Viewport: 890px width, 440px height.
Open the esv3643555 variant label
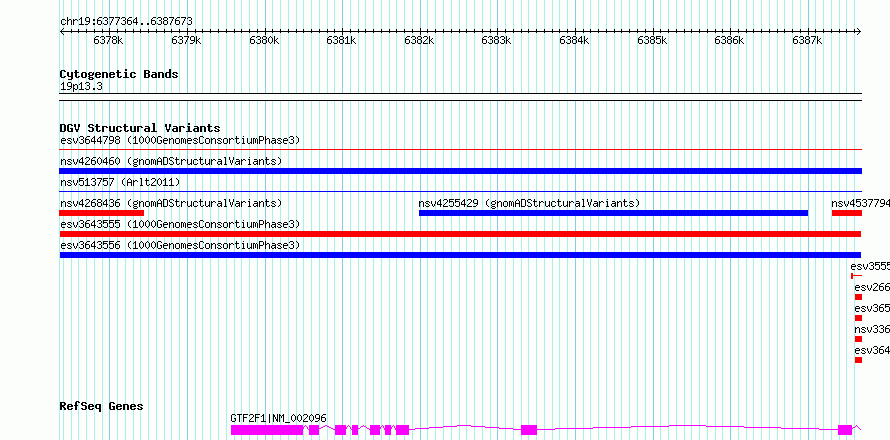click(x=180, y=224)
